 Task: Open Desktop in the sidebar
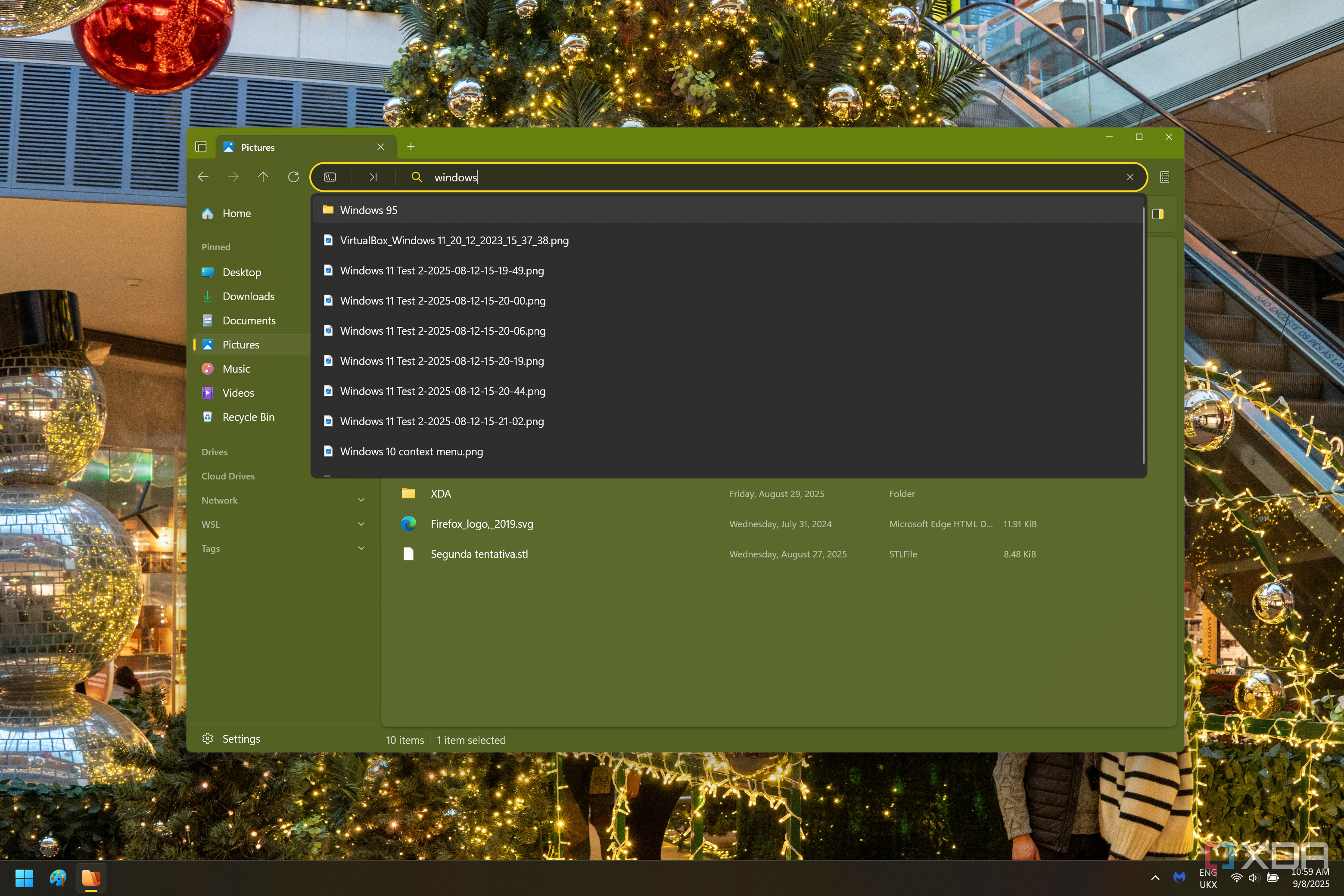(x=252, y=272)
